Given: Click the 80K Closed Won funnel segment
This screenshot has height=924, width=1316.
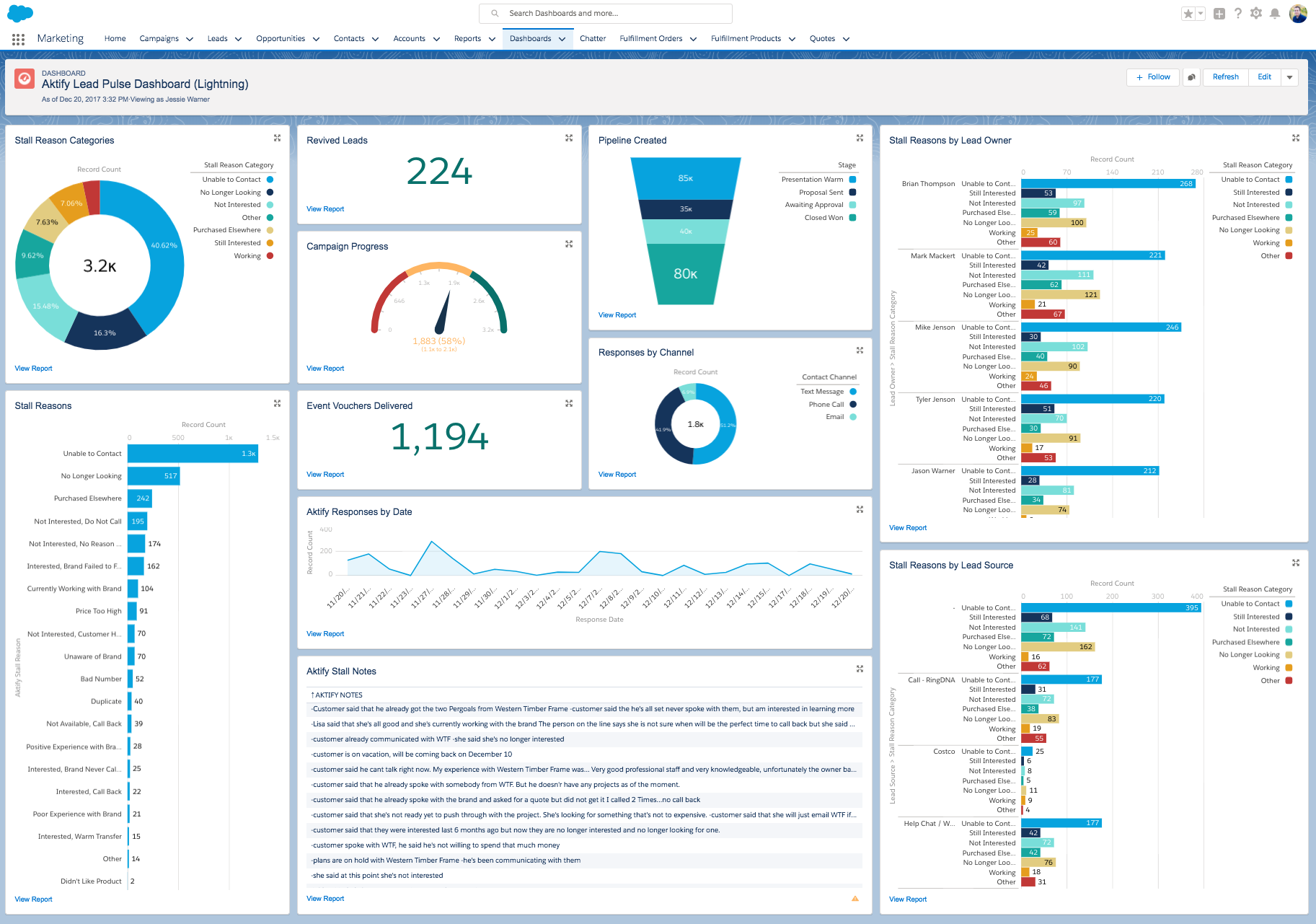Looking at the screenshot, I should (685, 274).
